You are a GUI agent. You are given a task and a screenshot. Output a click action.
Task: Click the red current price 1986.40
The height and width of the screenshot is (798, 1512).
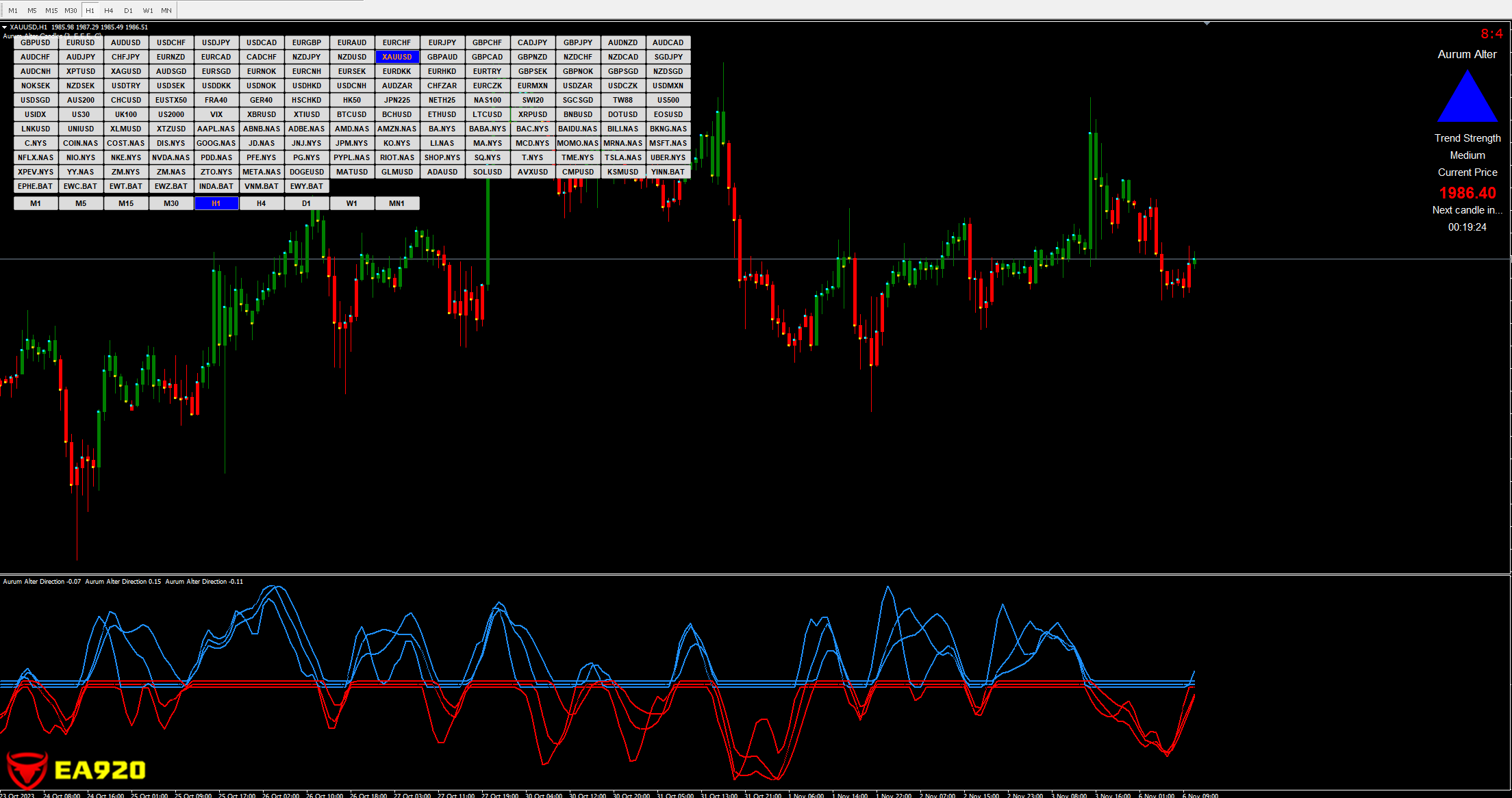coord(1467,193)
